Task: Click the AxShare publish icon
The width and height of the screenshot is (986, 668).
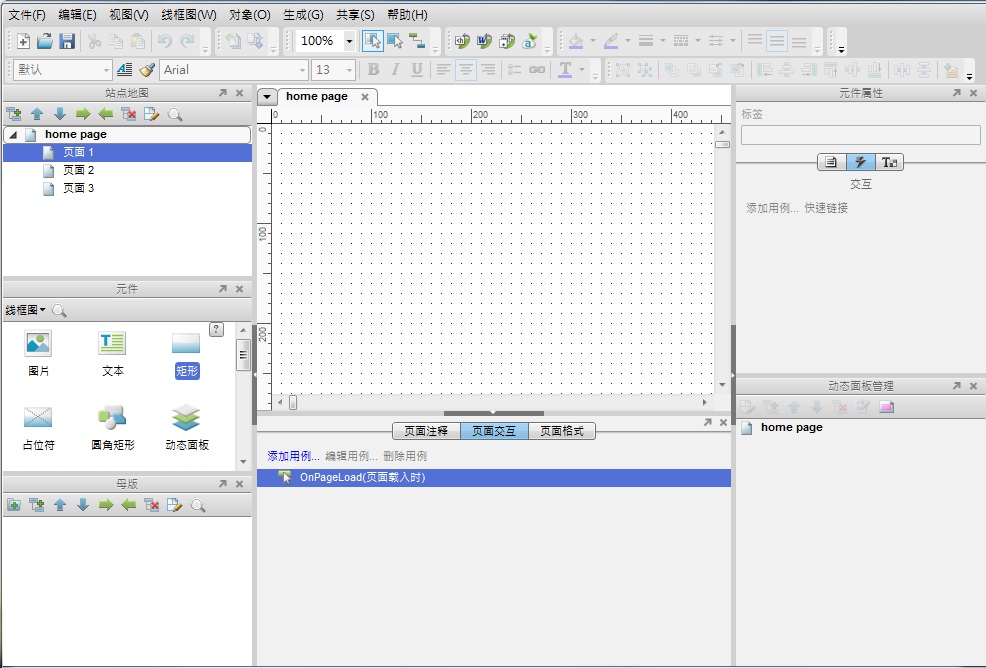Action: click(529, 42)
